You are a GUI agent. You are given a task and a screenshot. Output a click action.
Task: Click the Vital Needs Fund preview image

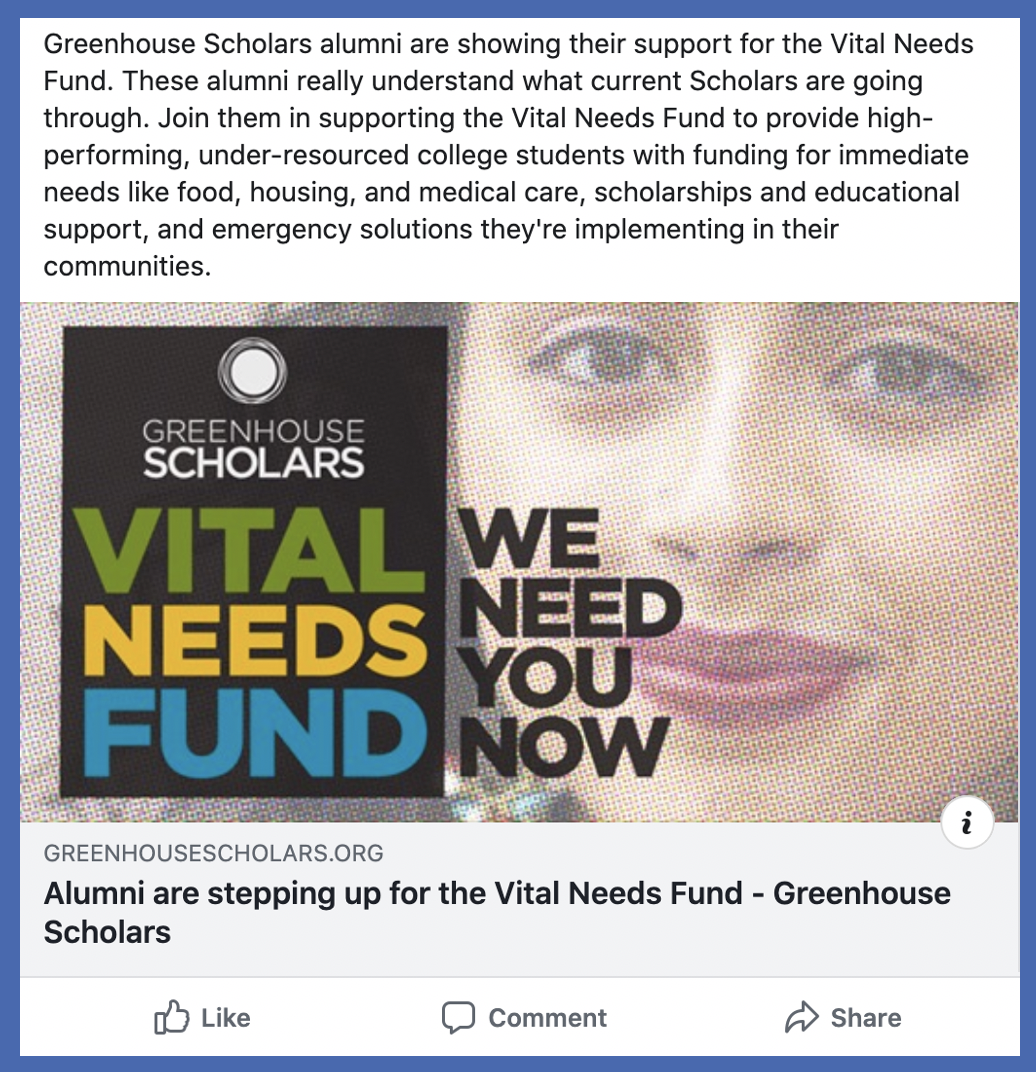[x=519, y=562]
